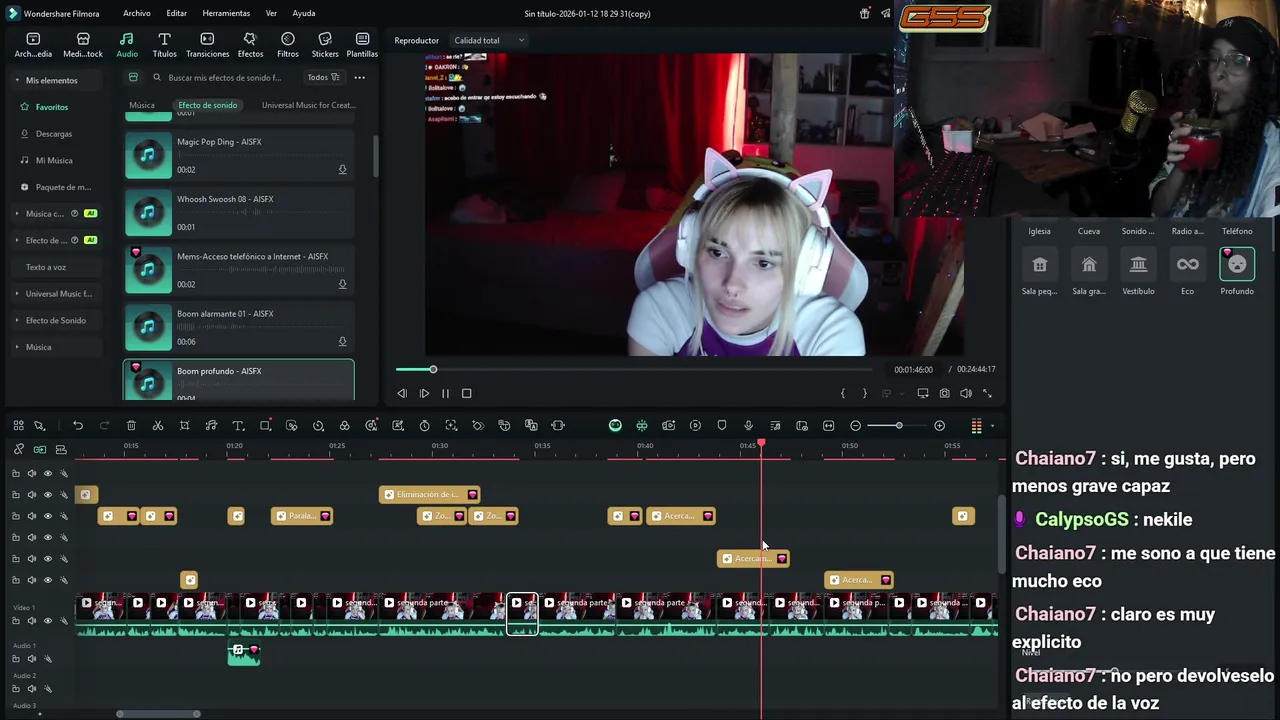This screenshot has height=720, width=1280.
Task: Click the timeline zoom slider handle
Action: tap(899, 426)
